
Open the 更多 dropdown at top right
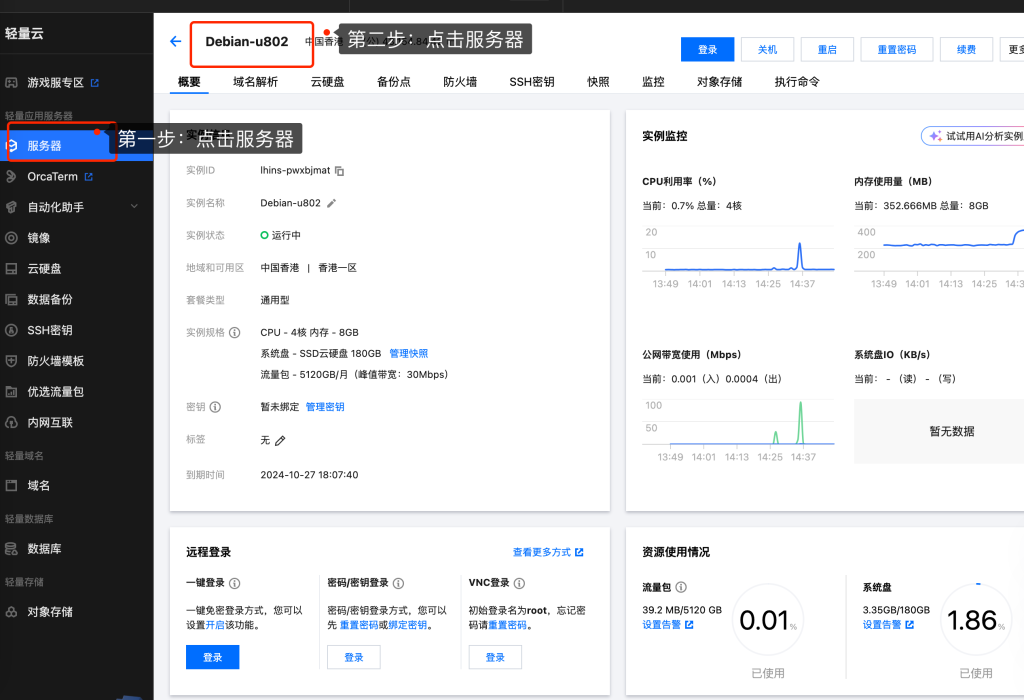1017,49
